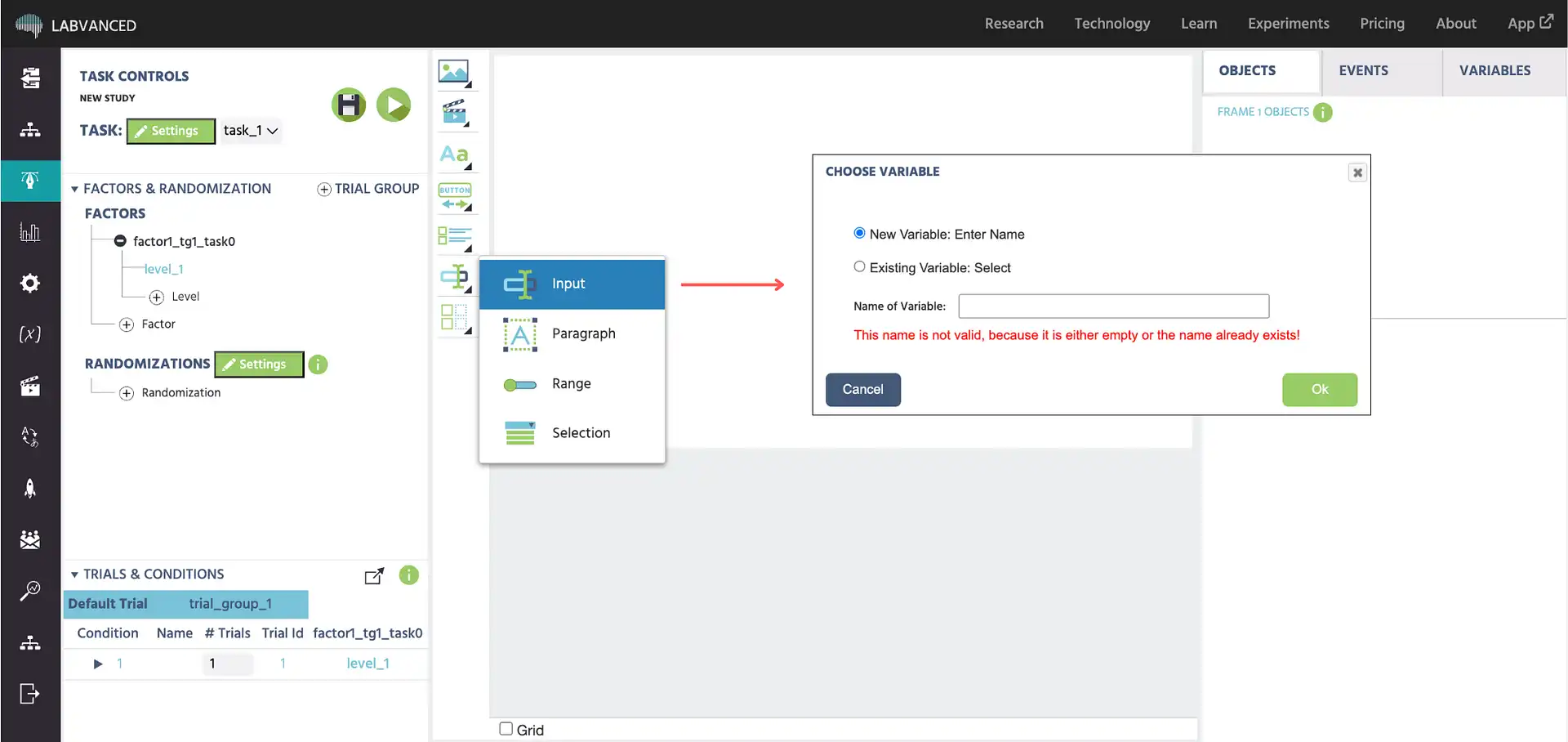
Task: Choose Paragraph from the popup menu
Action: [572, 334]
